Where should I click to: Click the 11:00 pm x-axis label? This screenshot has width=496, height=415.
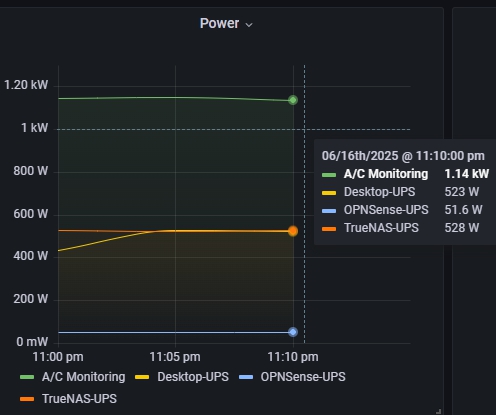(x=58, y=357)
